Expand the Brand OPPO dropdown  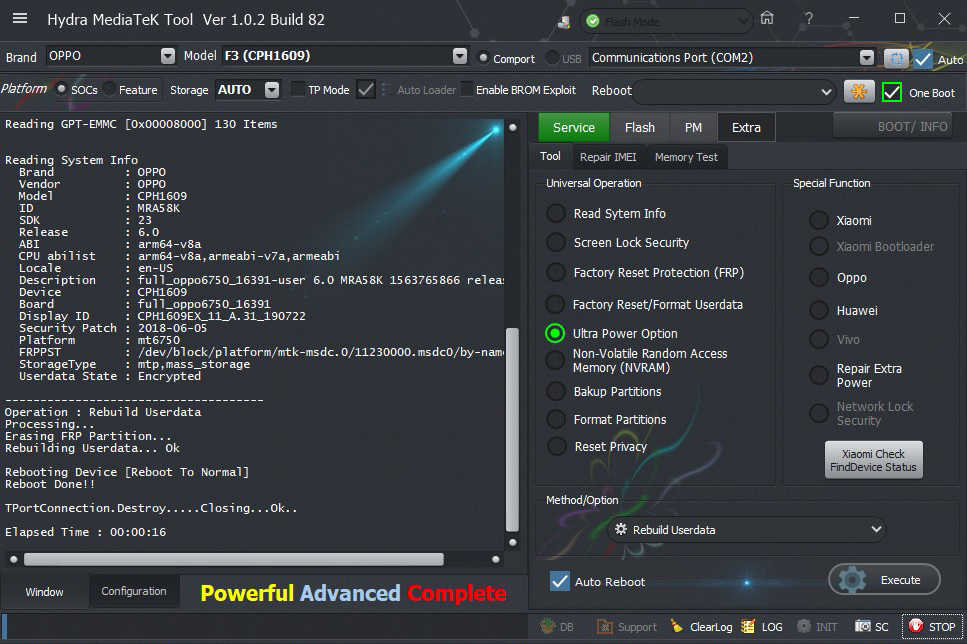[x=168, y=56]
